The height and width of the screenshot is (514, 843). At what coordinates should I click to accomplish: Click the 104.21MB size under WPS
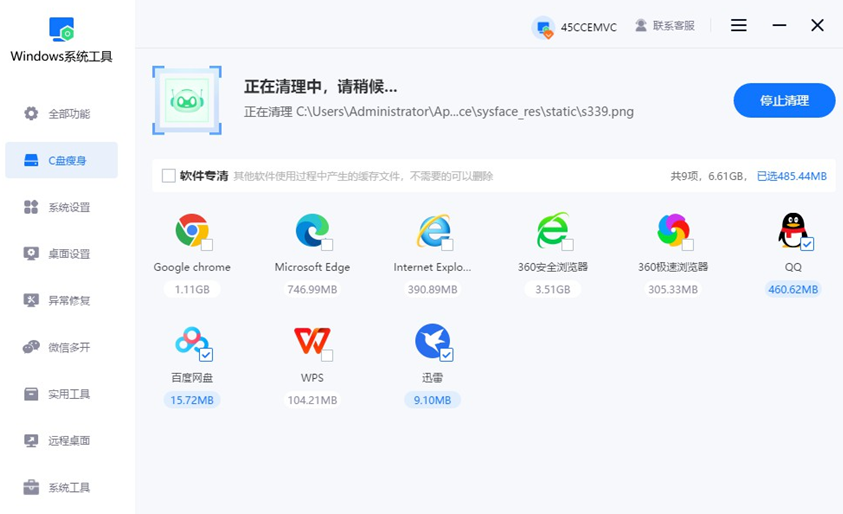click(x=312, y=400)
